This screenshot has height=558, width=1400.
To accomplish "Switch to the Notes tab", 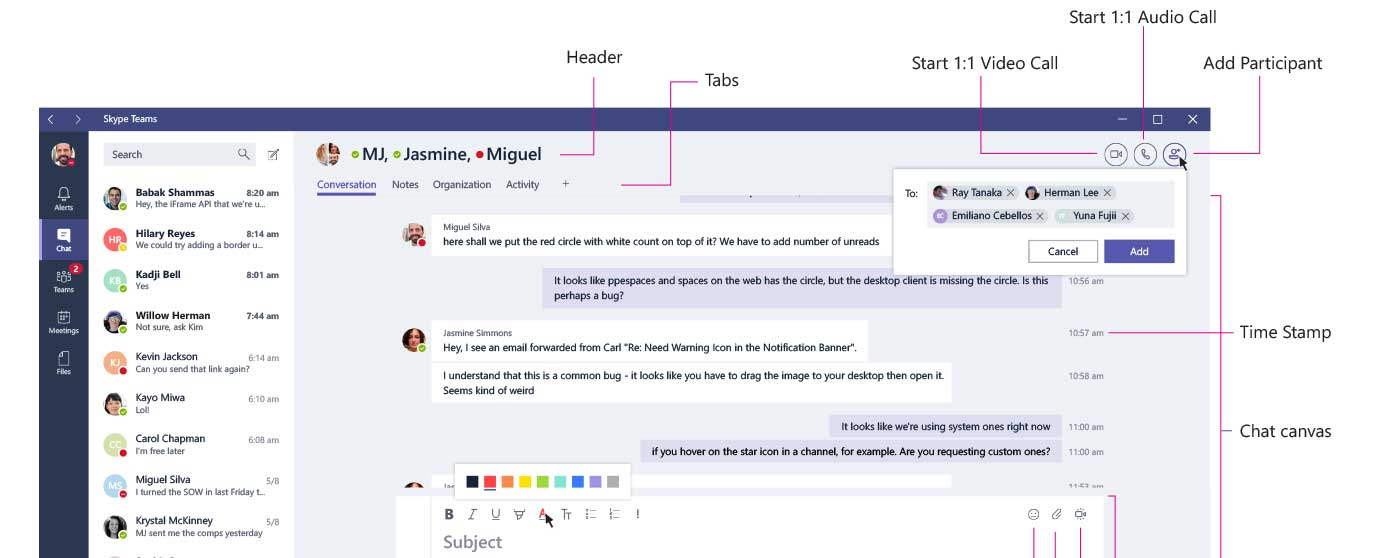I will 405,185.
